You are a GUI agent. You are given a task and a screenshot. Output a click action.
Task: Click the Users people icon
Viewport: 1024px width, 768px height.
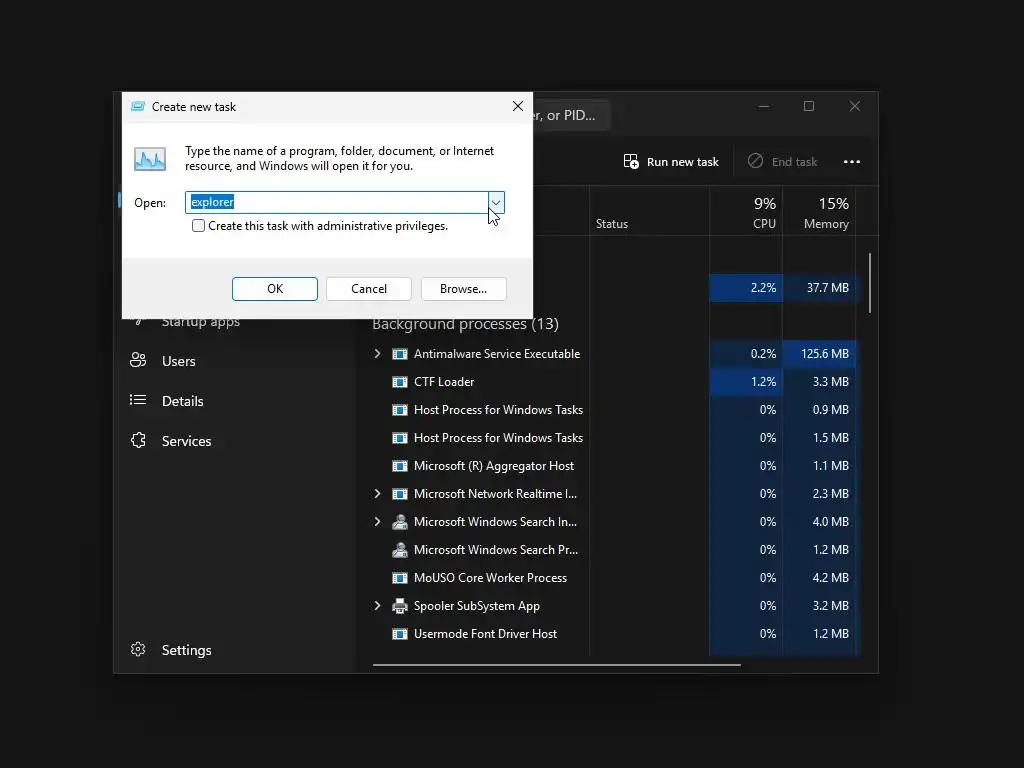tap(138, 360)
